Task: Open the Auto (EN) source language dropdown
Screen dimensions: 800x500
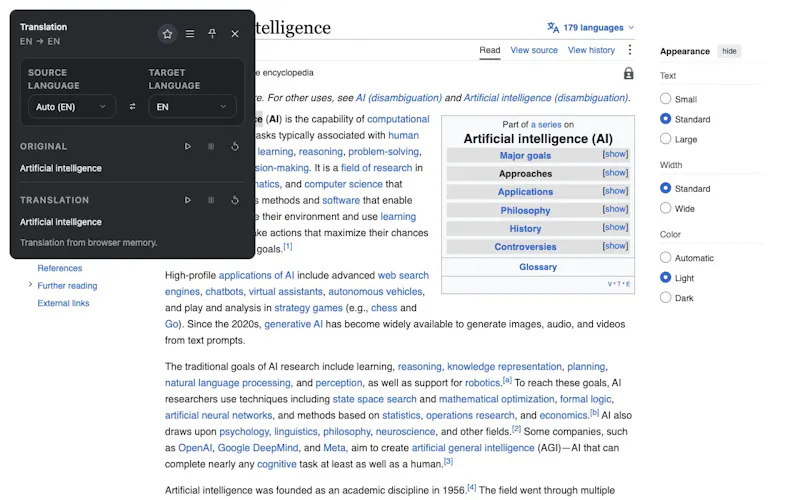Action: pyautogui.click(x=71, y=107)
